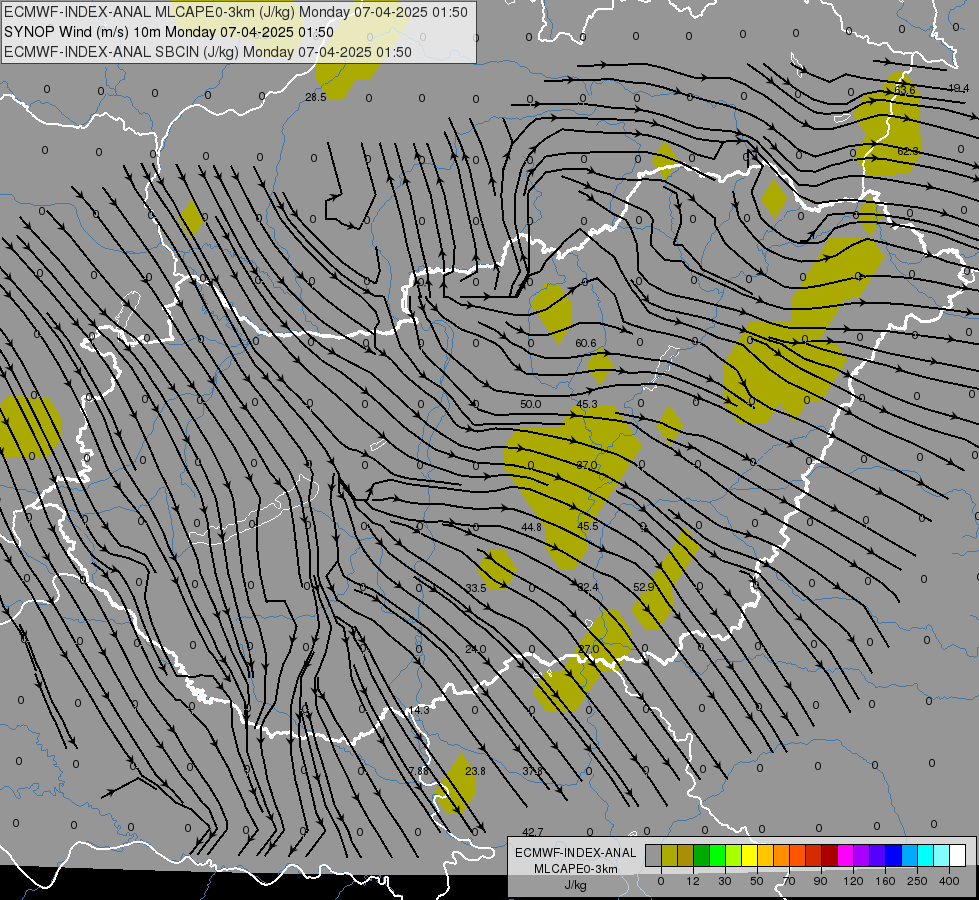
Task: Click the magenta legend swatch
Action: tap(845, 856)
